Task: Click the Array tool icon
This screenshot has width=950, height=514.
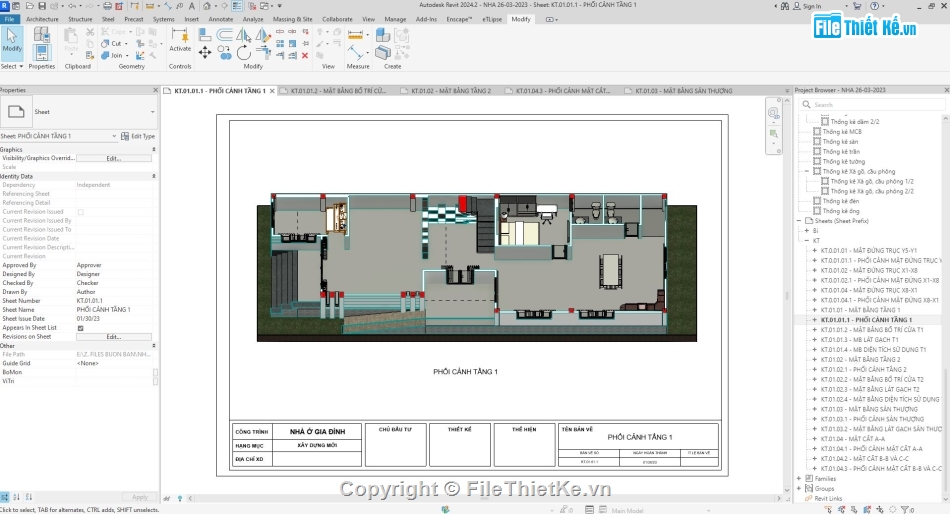Action: pos(280,44)
